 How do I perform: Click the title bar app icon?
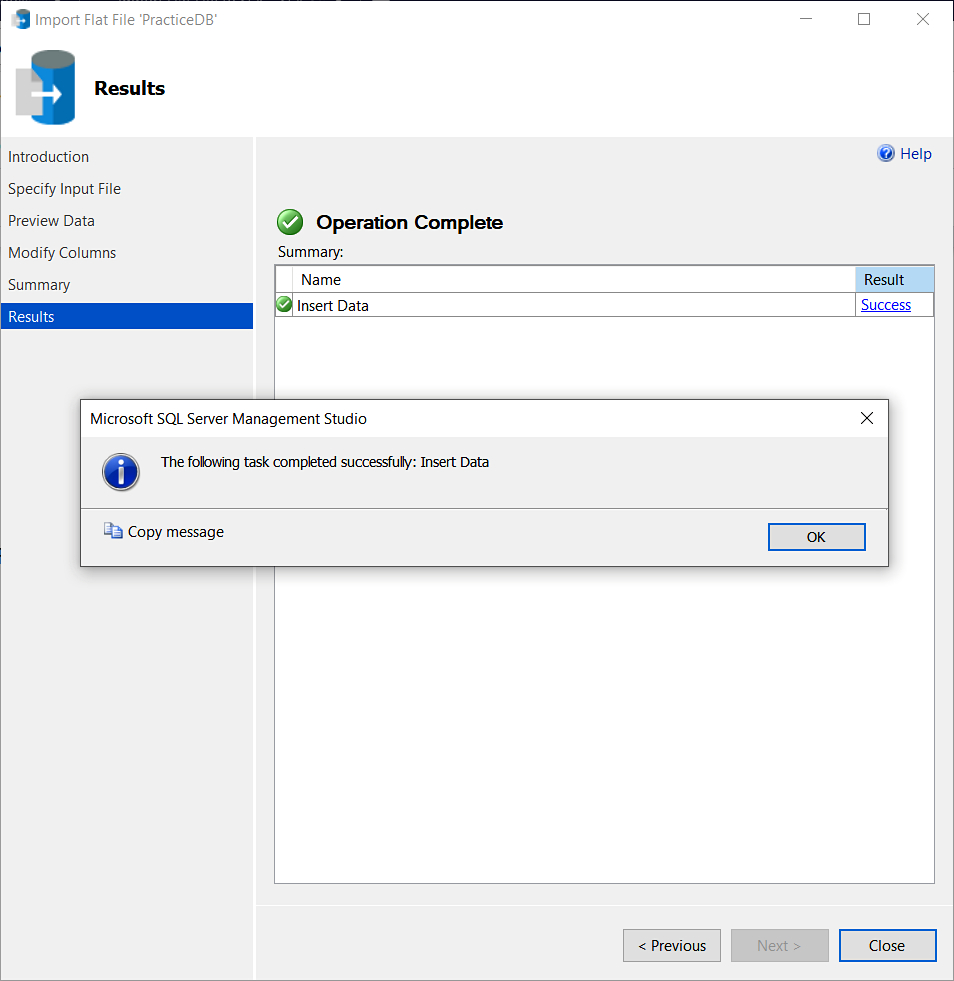coord(21,19)
